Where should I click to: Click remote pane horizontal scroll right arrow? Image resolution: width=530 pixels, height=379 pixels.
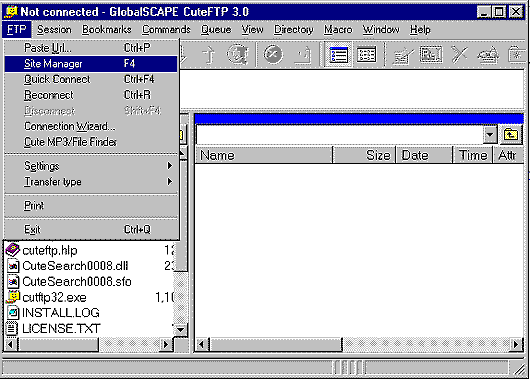click(516, 344)
